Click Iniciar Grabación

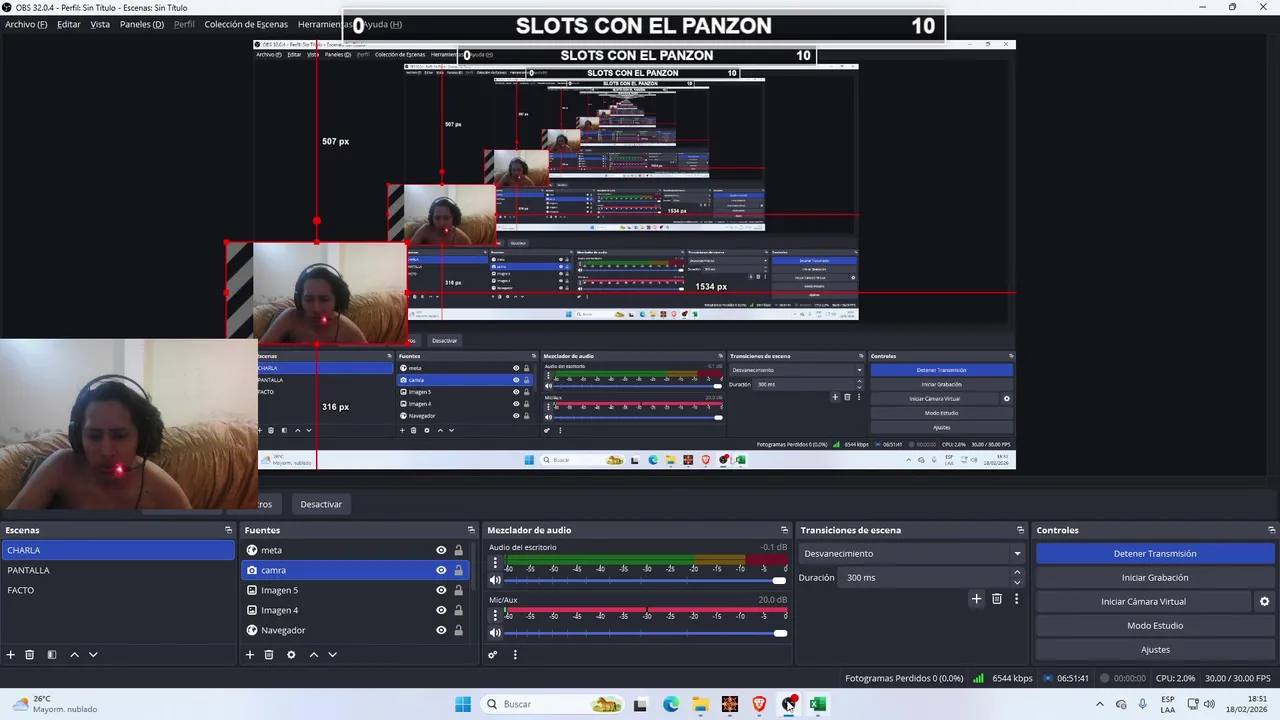[1155, 577]
